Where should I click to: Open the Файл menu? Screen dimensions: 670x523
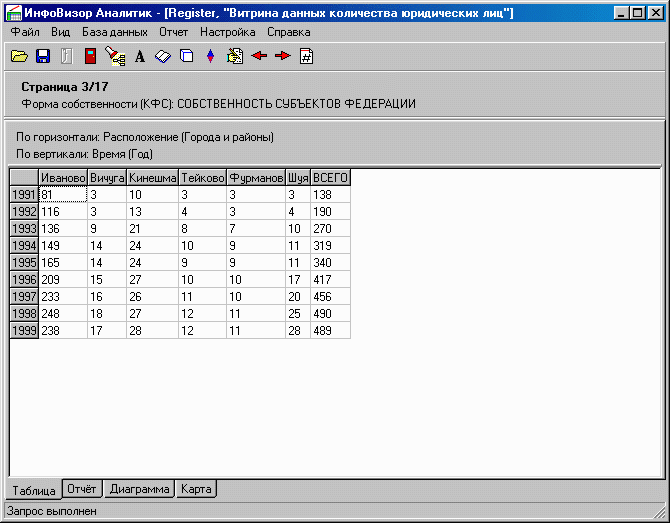point(25,32)
